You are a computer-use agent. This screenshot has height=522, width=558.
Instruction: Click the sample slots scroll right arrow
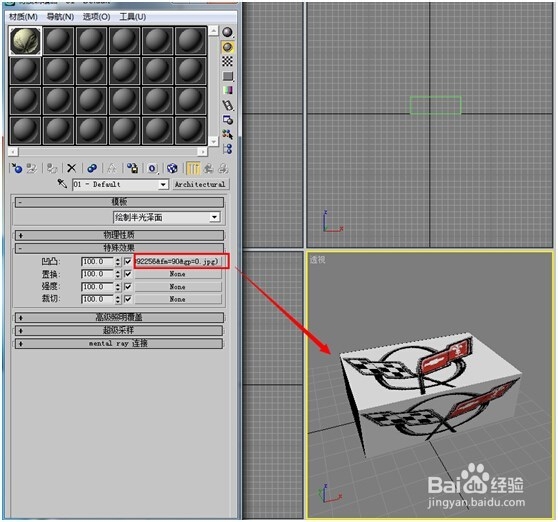pyautogui.click(x=202, y=152)
